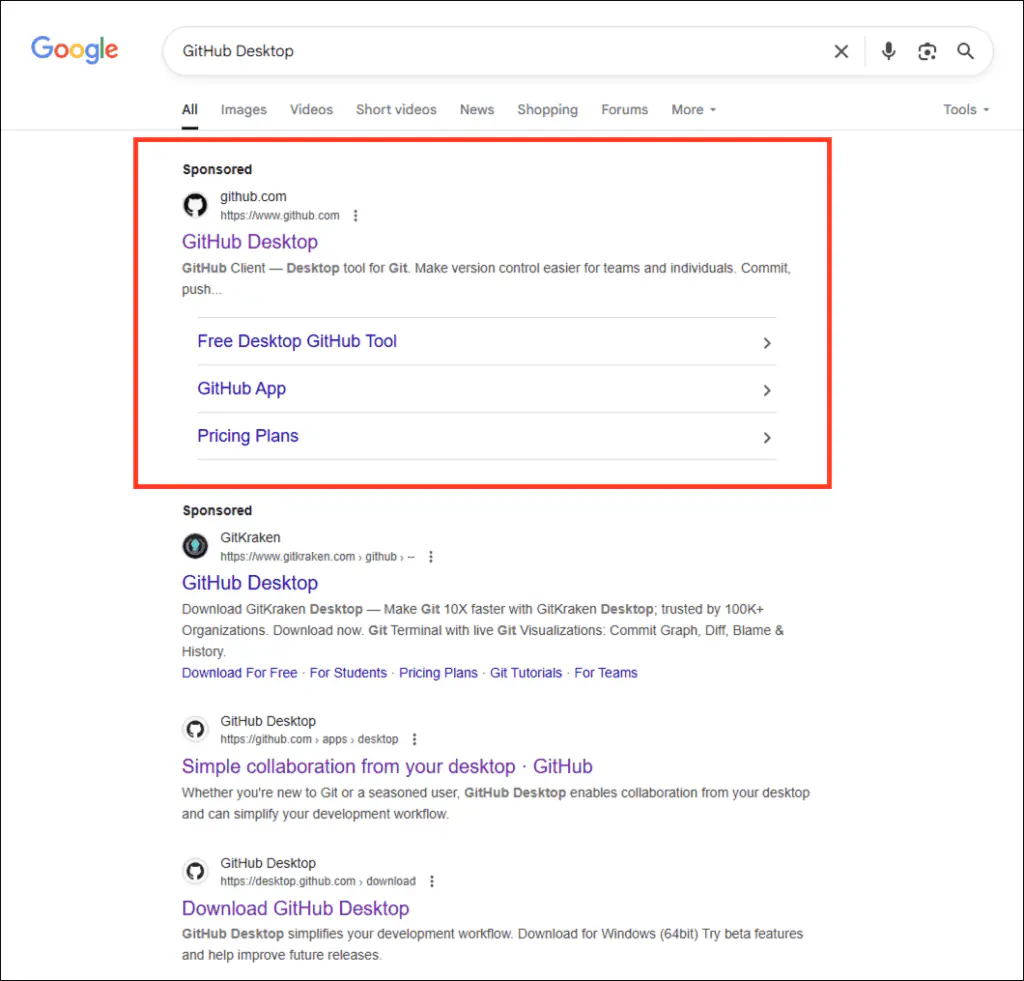Click inside the search input field

[500, 51]
